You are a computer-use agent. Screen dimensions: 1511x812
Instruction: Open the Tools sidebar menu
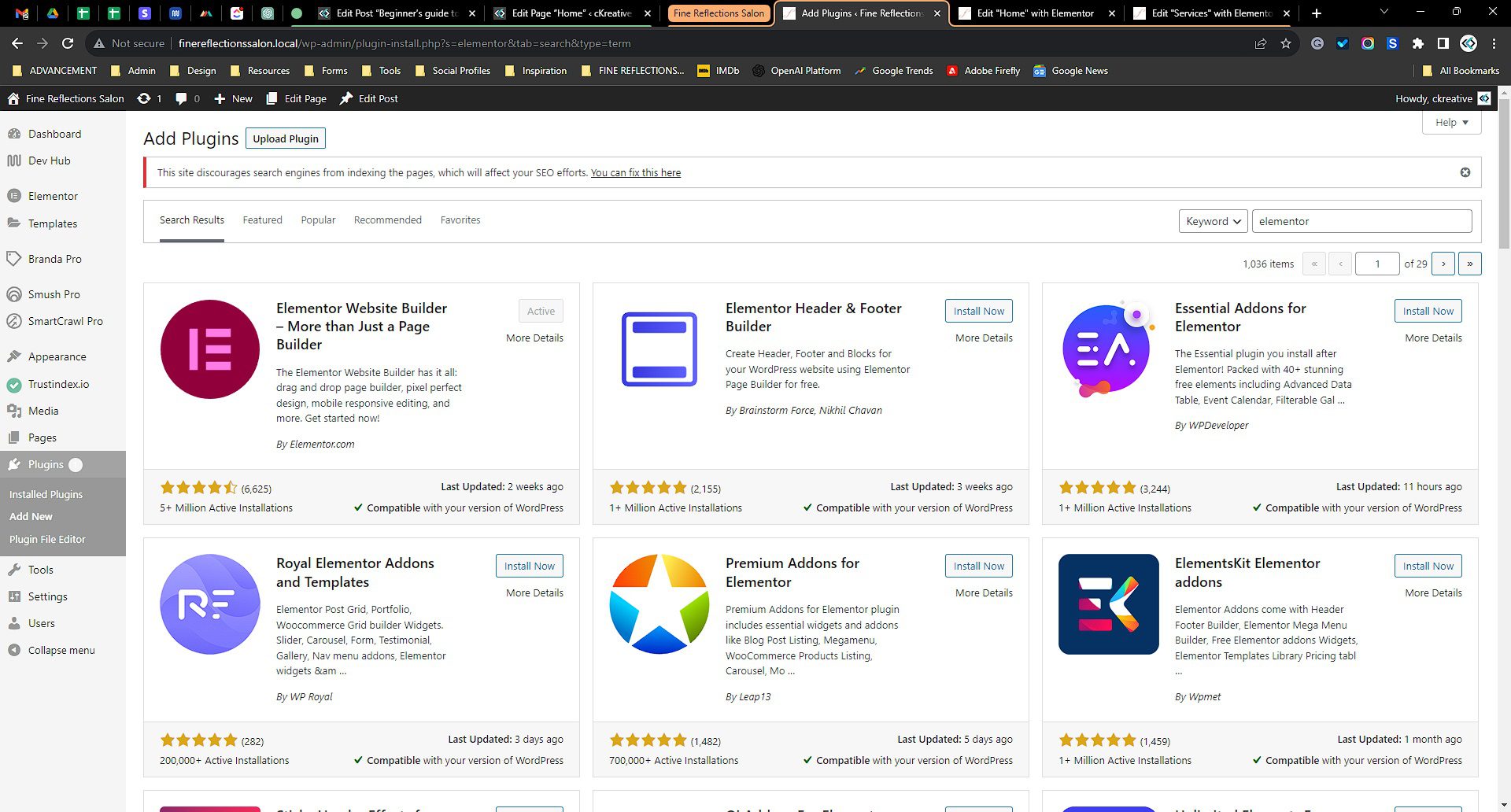[40, 570]
